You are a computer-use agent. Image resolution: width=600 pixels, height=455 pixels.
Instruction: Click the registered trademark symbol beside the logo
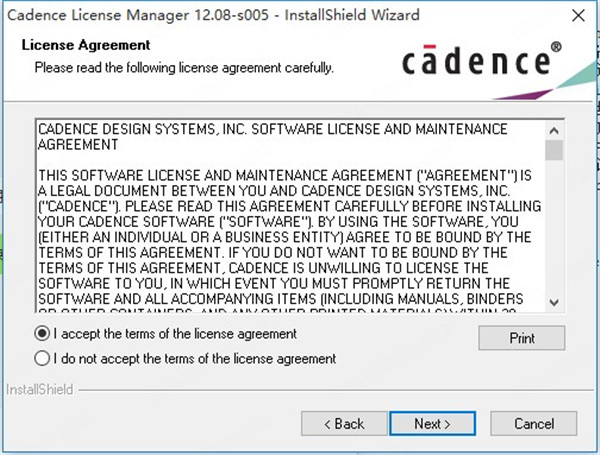(x=556, y=47)
